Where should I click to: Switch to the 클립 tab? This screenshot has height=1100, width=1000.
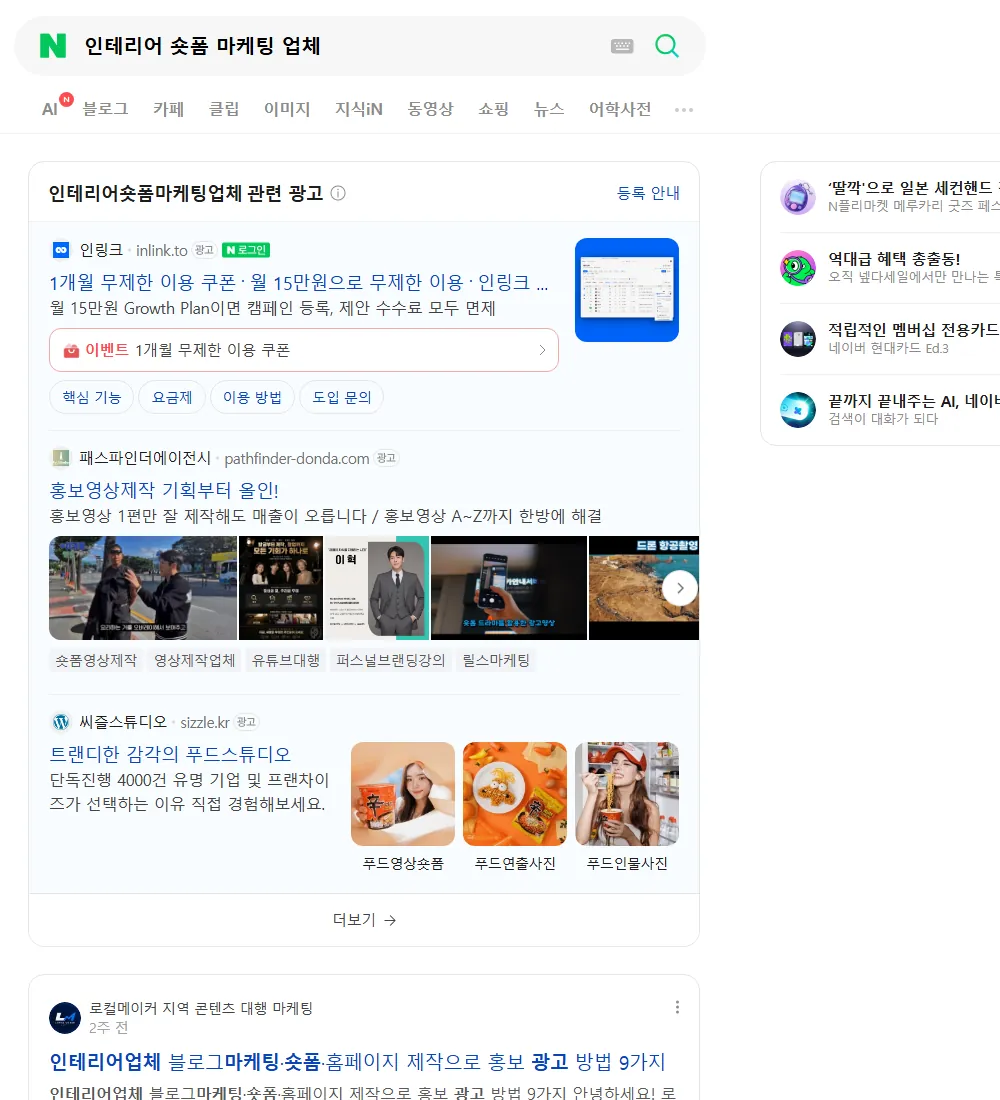224,109
